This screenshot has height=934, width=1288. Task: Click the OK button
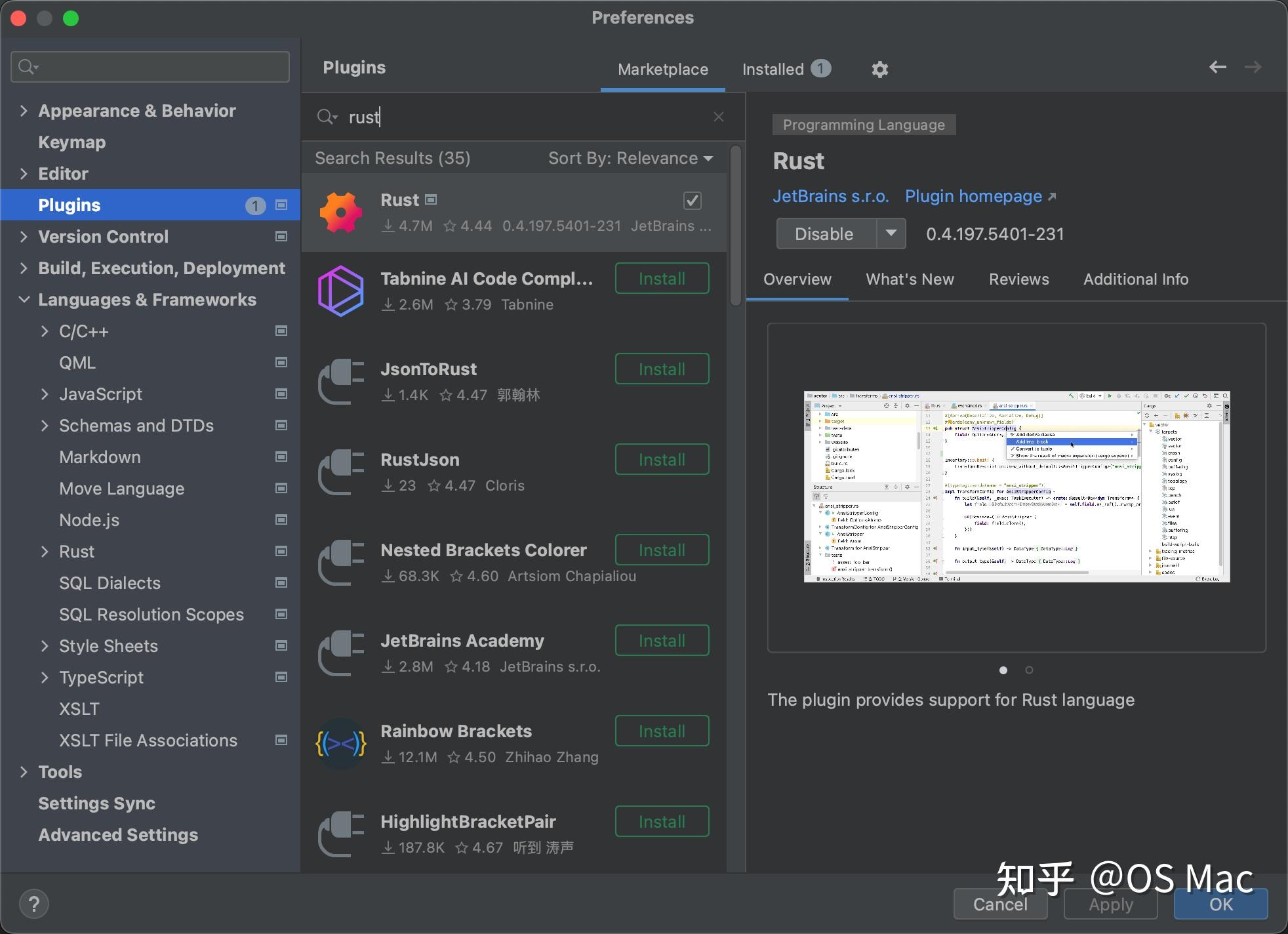click(x=1220, y=904)
